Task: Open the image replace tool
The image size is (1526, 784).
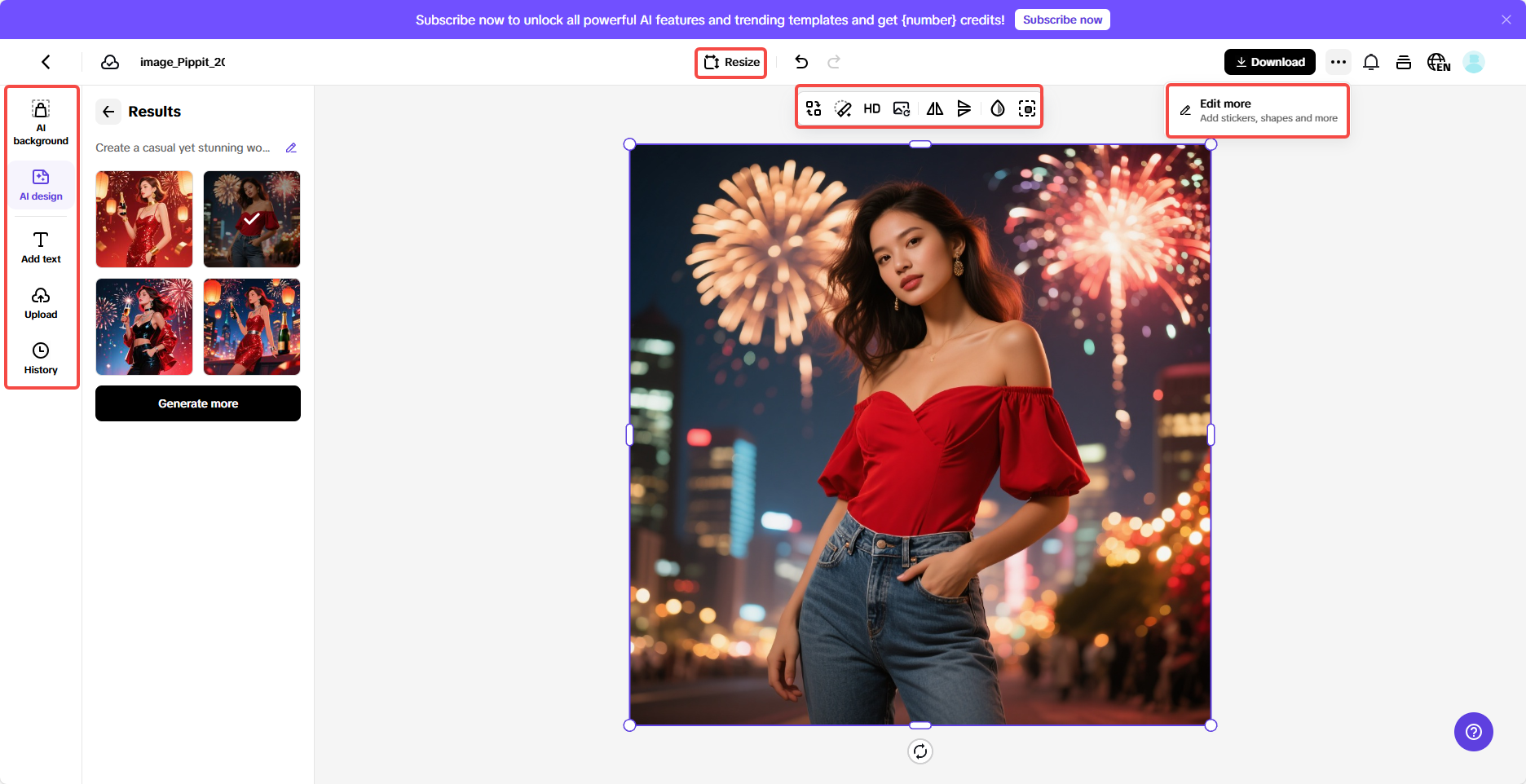Action: [x=902, y=108]
